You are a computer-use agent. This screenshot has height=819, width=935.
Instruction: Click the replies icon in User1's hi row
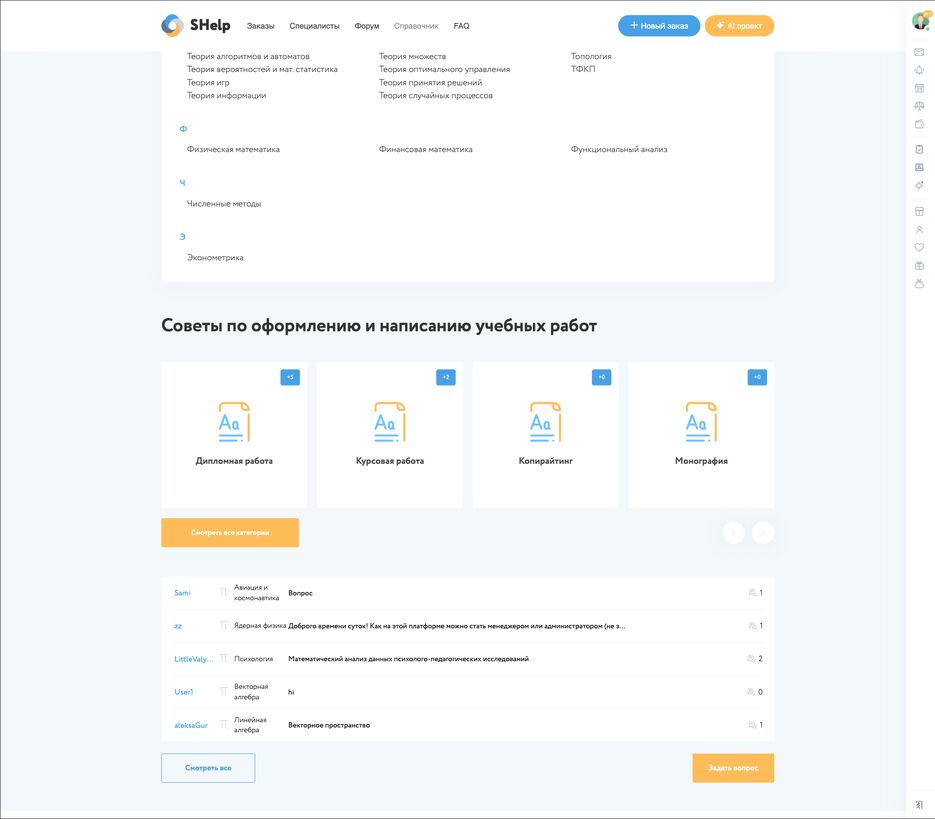[x=751, y=692]
